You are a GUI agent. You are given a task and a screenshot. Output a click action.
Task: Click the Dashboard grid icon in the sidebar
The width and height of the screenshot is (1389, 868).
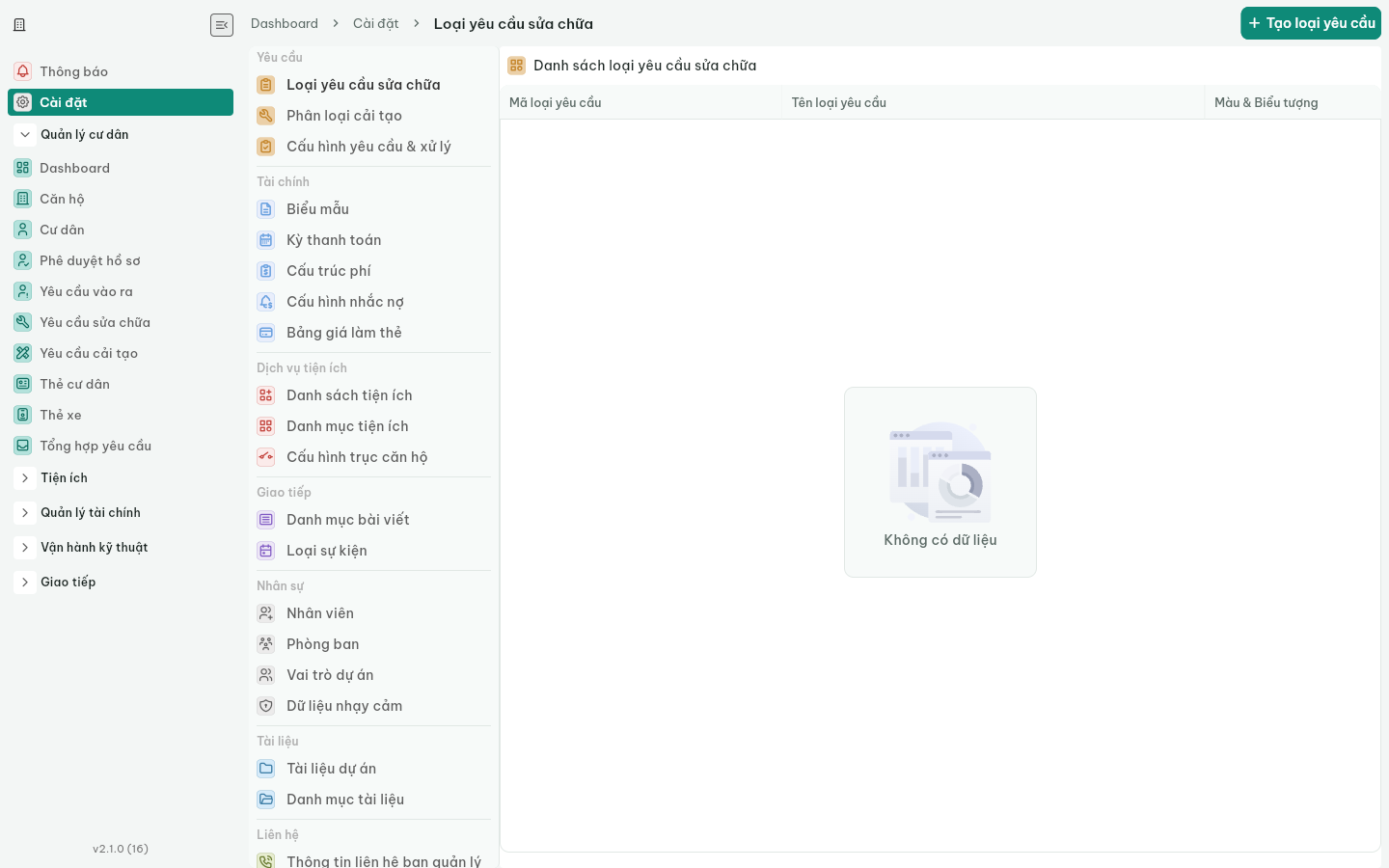(23, 168)
